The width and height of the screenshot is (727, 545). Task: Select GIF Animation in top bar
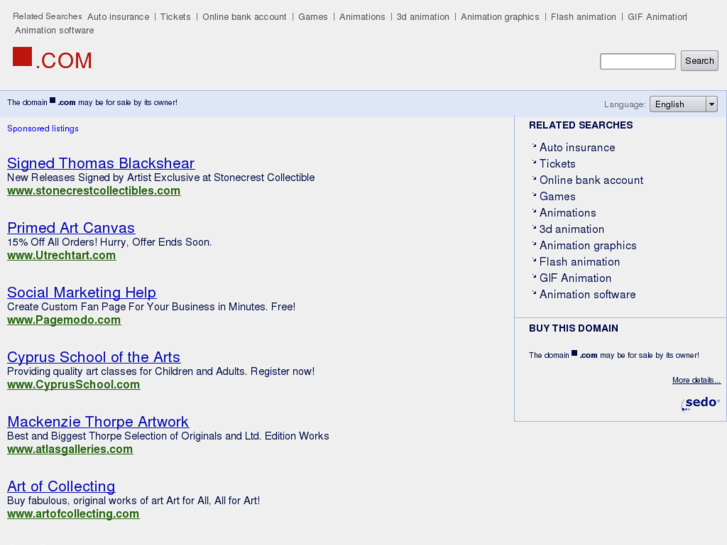[657, 17]
